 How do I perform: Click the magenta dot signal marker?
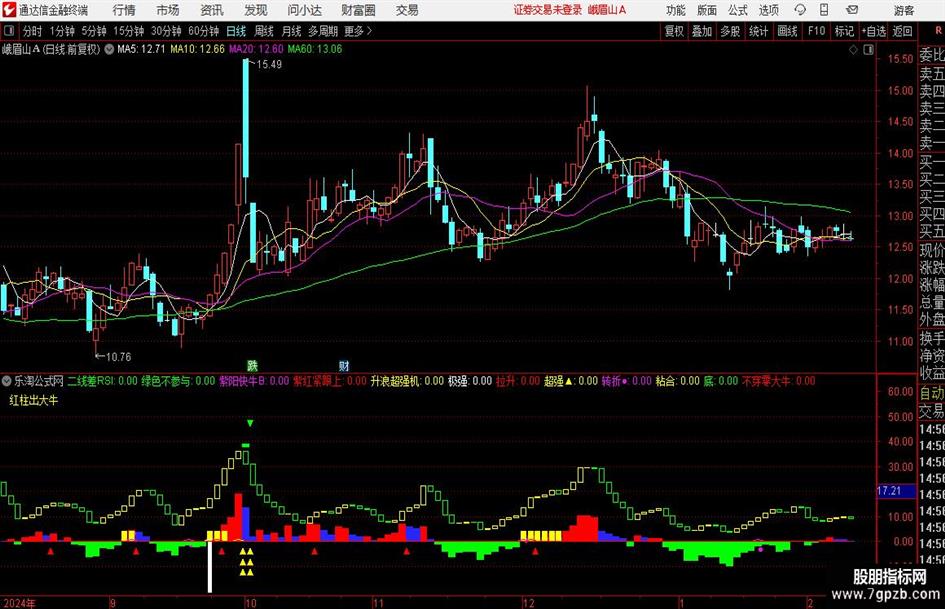pyautogui.click(x=761, y=549)
